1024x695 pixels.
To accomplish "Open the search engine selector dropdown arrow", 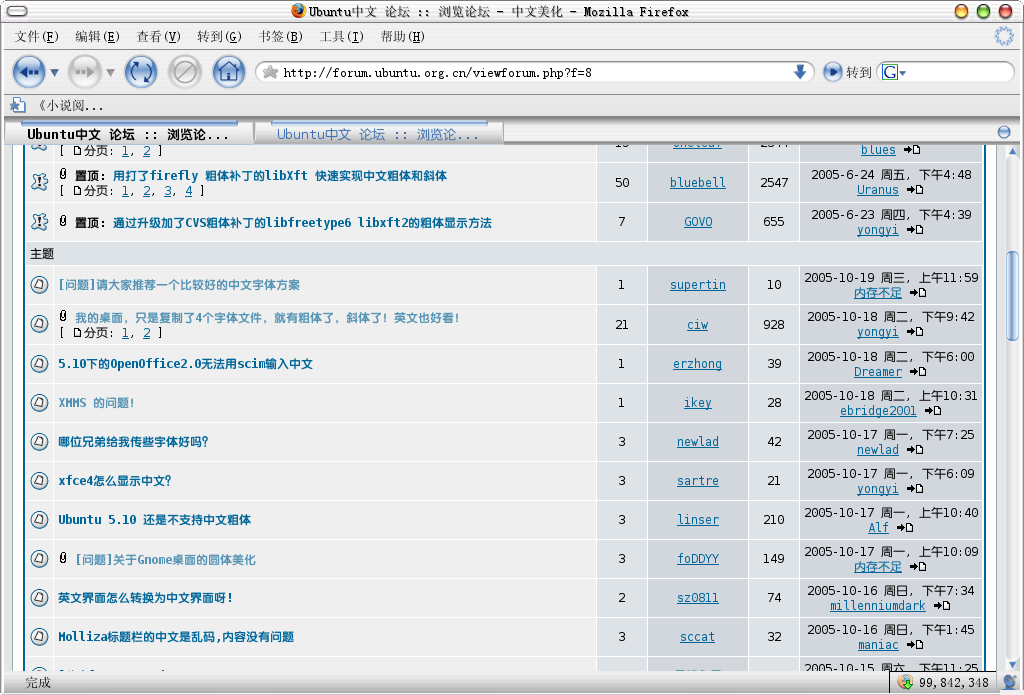I will click(903, 73).
